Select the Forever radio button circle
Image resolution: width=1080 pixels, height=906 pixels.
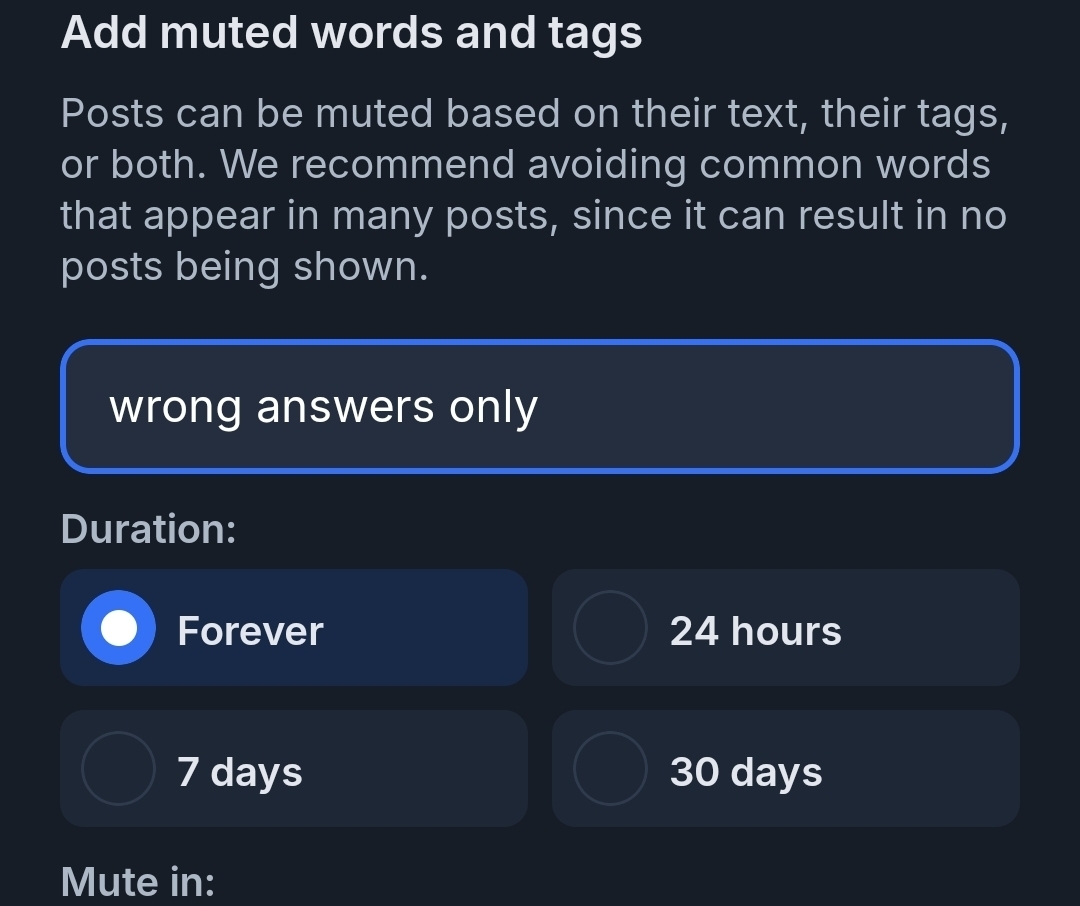pos(118,628)
